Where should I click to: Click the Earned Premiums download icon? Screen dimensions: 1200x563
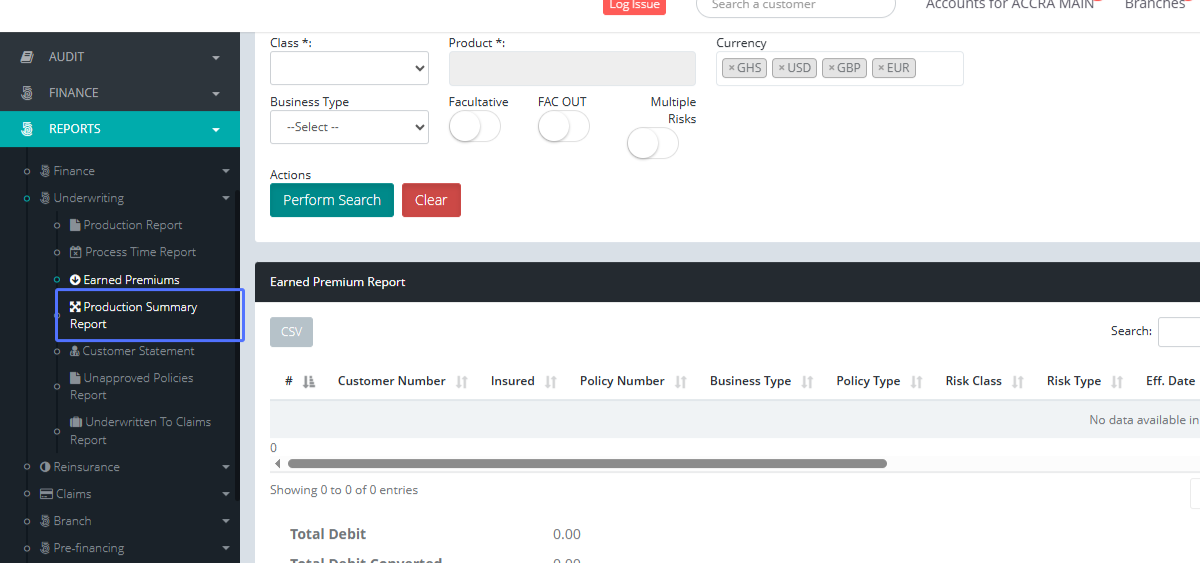point(75,280)
